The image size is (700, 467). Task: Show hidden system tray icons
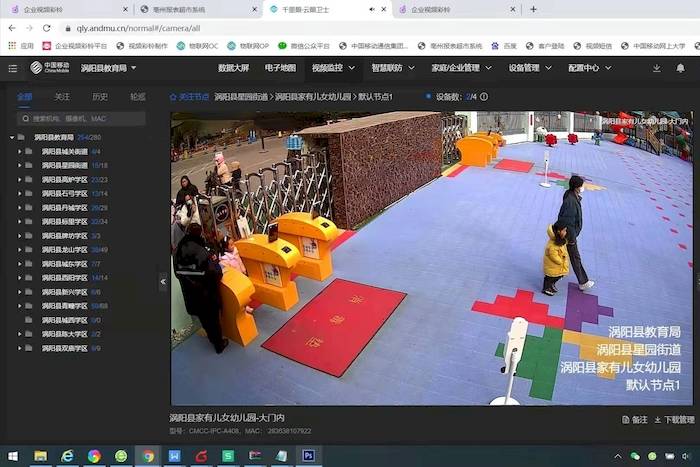click(618, 456)
